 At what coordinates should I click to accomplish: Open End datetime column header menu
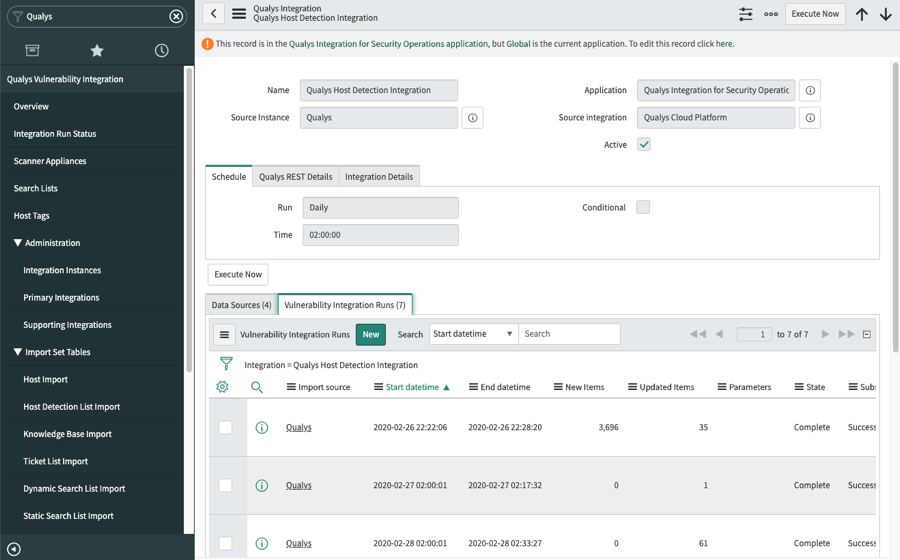tap(474, 387)
